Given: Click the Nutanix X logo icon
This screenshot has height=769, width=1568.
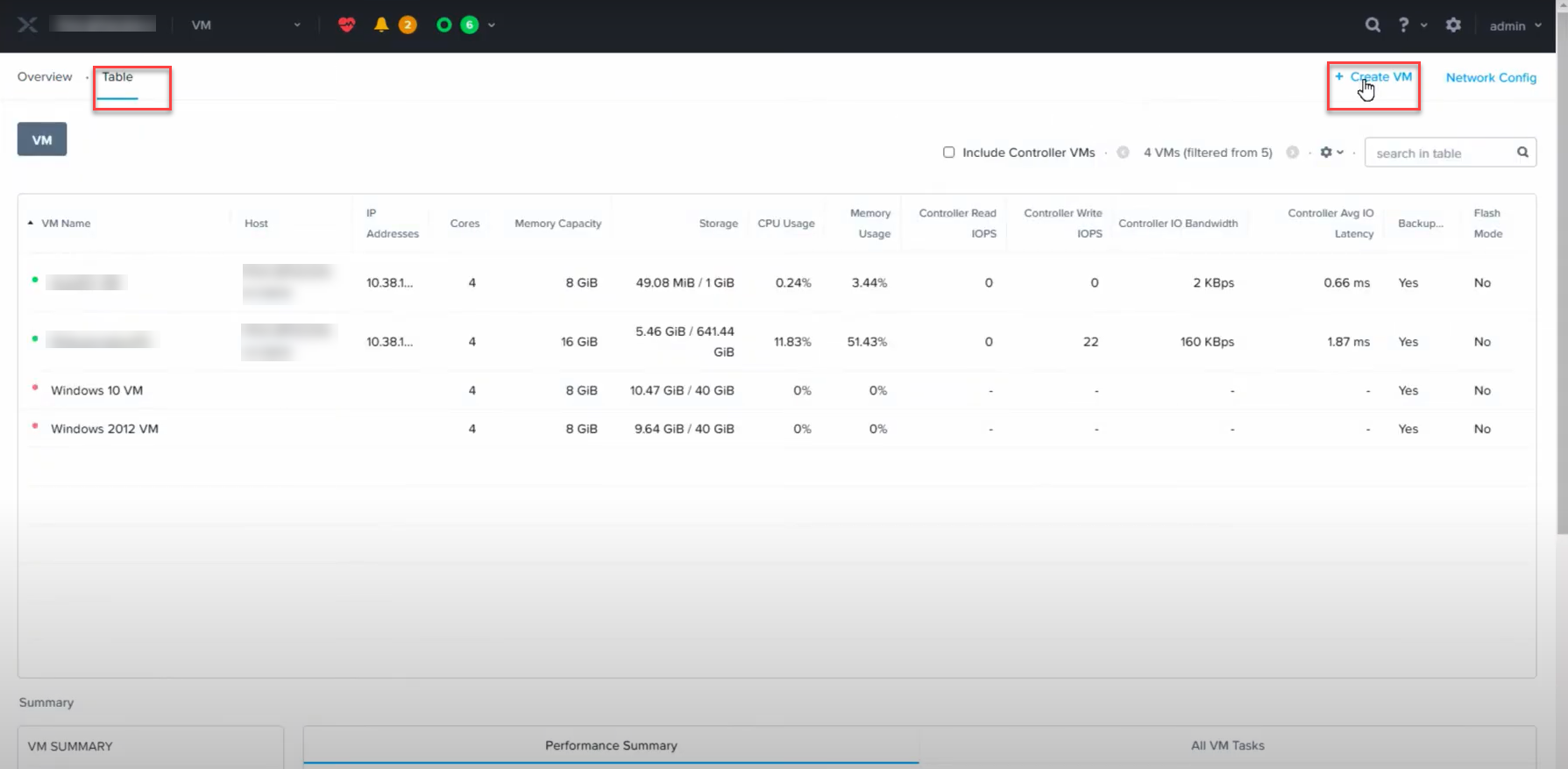Looking at the screenshot, I should (x=27, y=25).
